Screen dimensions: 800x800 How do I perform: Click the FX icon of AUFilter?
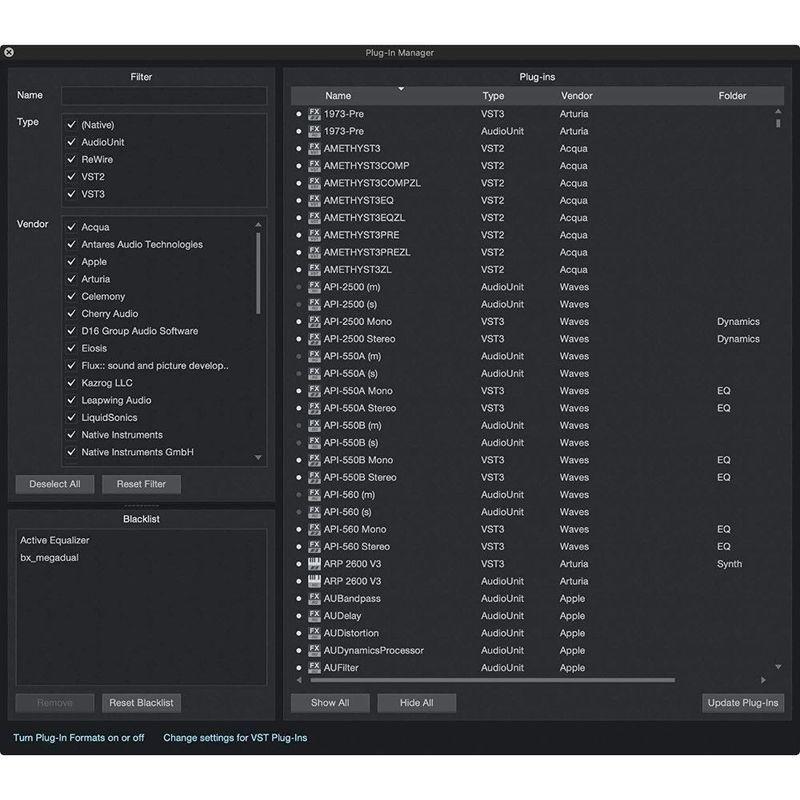[314, 667]
